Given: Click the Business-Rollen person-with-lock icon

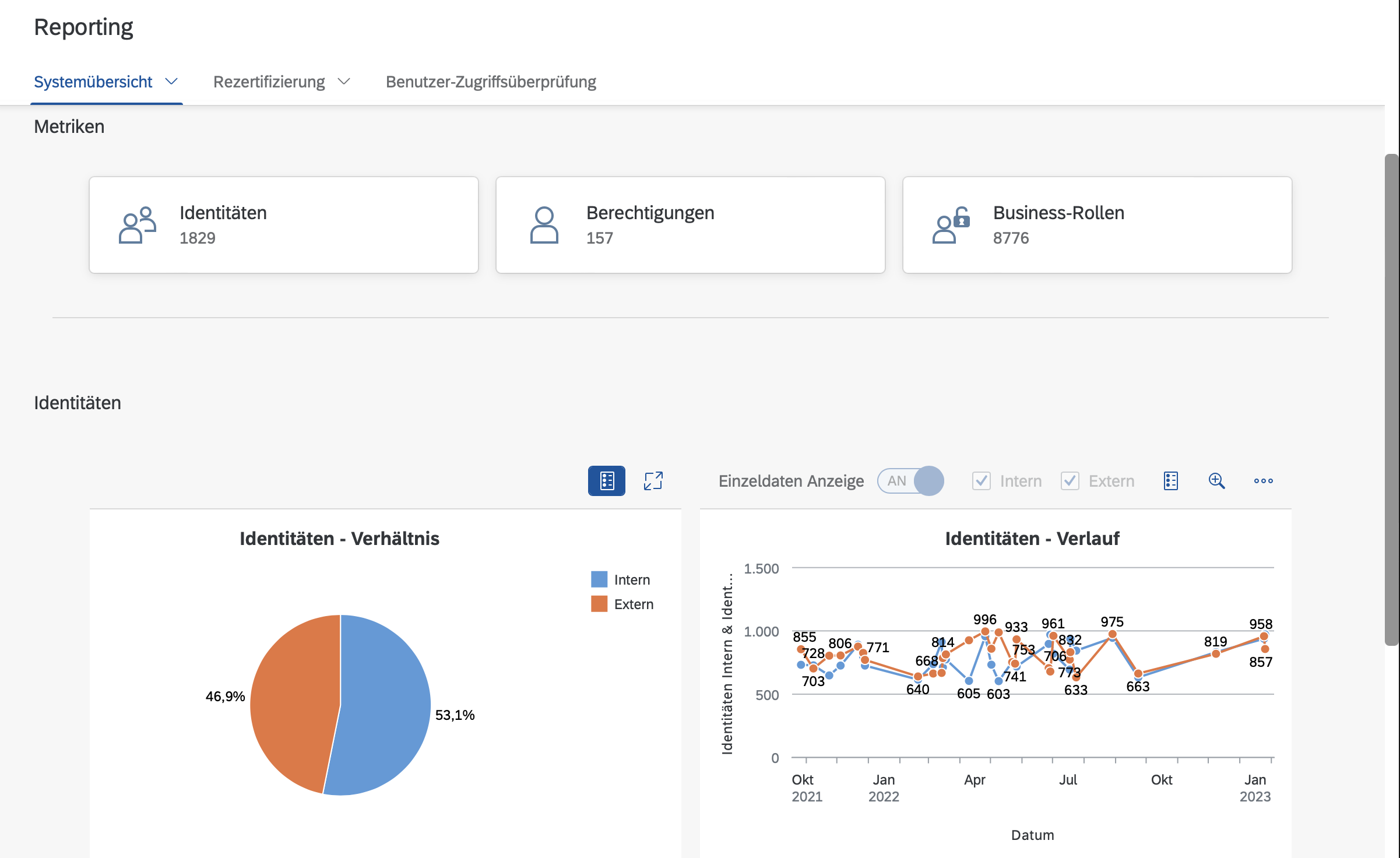Looking at the screenshot, I should tap(951, 225).
